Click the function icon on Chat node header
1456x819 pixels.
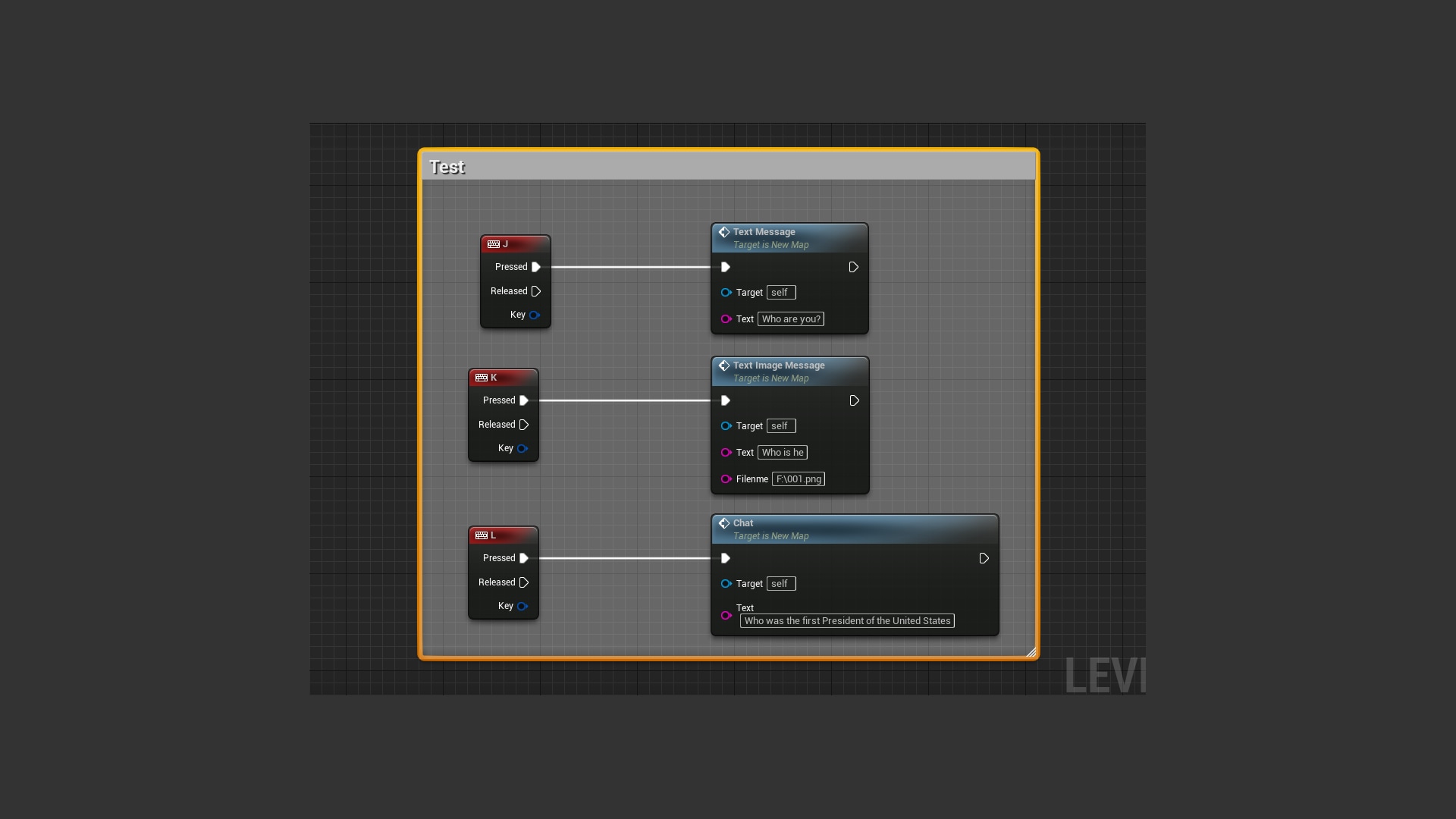pos(724,523)
